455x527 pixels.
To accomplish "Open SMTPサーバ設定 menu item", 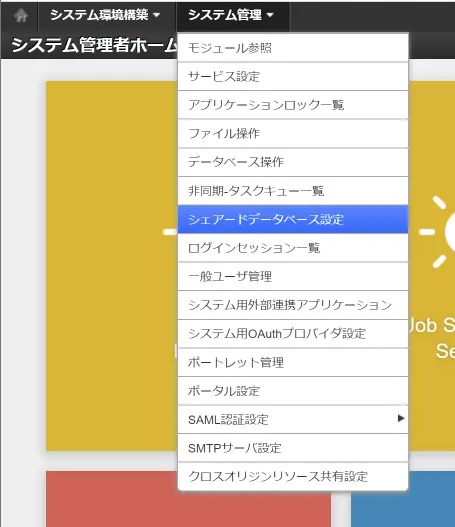I will tap(293, 448).
